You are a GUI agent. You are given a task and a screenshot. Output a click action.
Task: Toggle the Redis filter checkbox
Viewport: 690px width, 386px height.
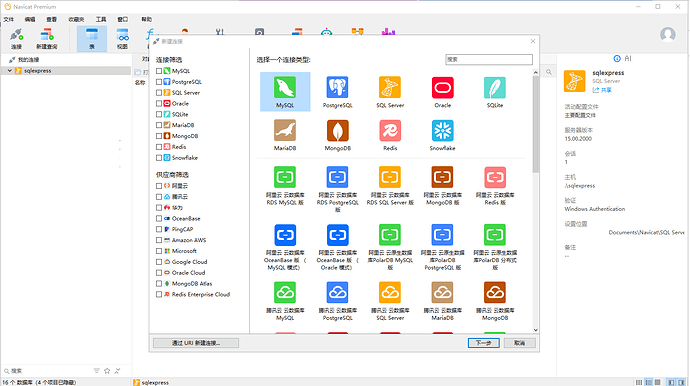(x=159, y=147)
